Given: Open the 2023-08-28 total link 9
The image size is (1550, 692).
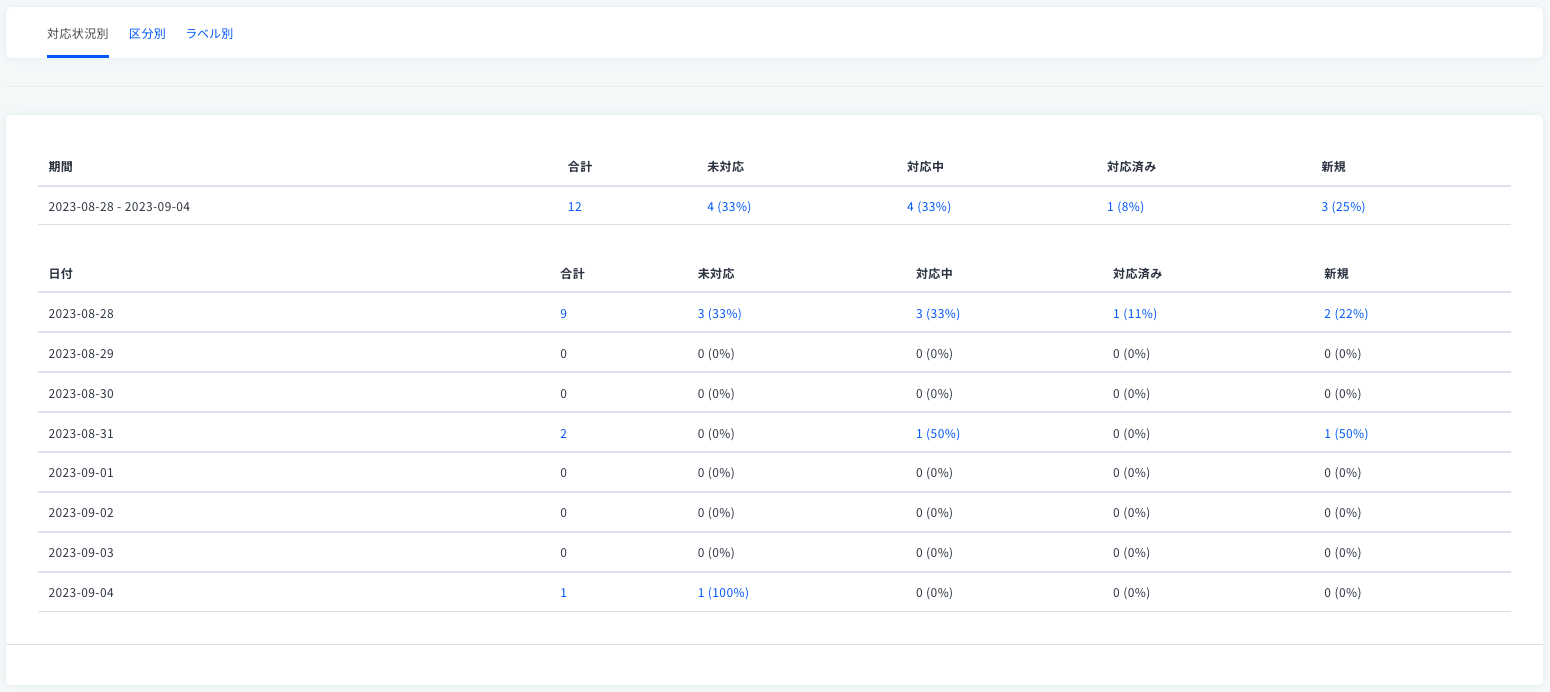Looking at the screenshot, I should [564, 314].
